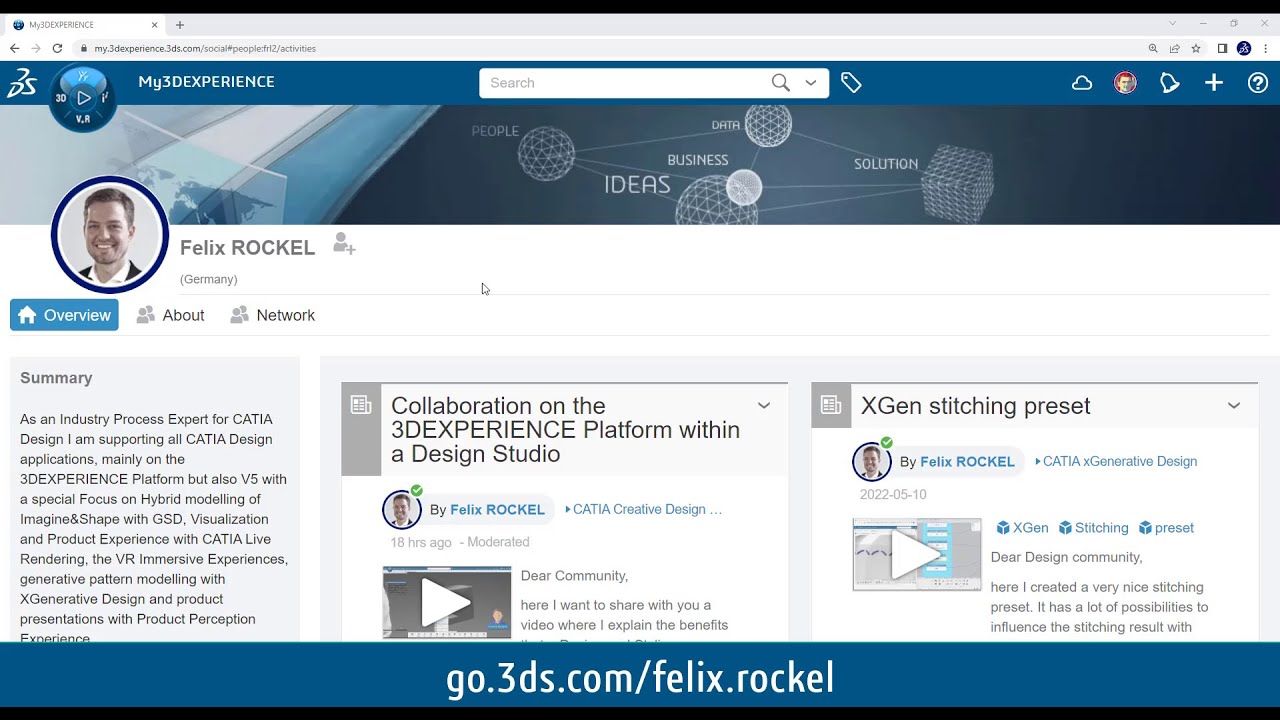Expand the XGen stitching preset chevron menu
Image resolution: width=1280 pixels, height=720 pixels.
point(1234,405)
